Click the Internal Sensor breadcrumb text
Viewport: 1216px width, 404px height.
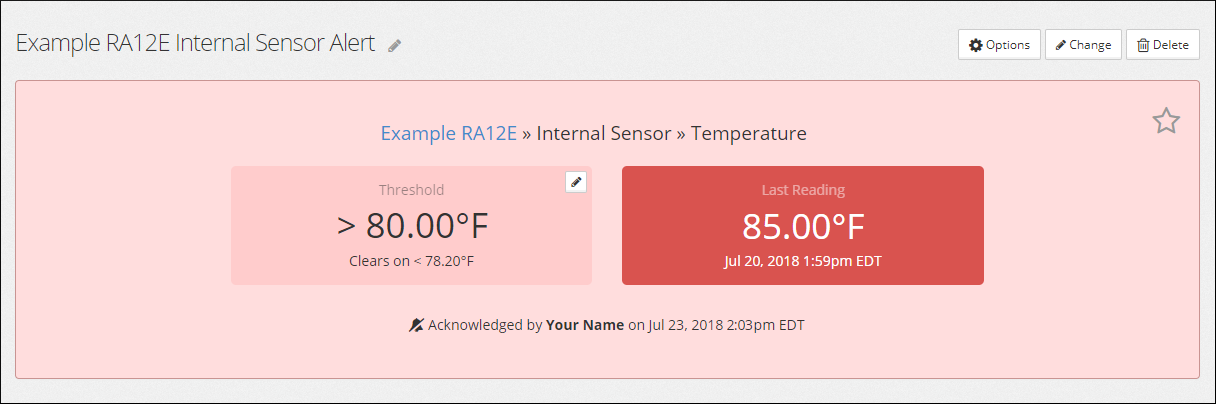(x=604, y=133)
